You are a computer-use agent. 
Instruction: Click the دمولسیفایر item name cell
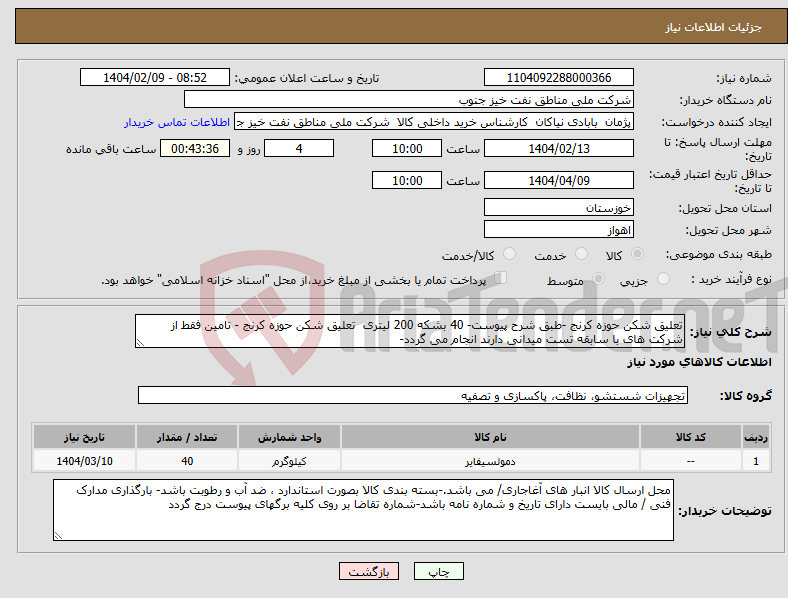490,461
